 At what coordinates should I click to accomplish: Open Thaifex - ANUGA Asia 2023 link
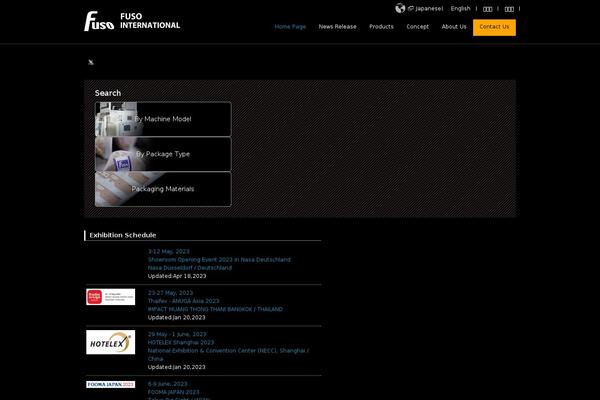(184, 301)
